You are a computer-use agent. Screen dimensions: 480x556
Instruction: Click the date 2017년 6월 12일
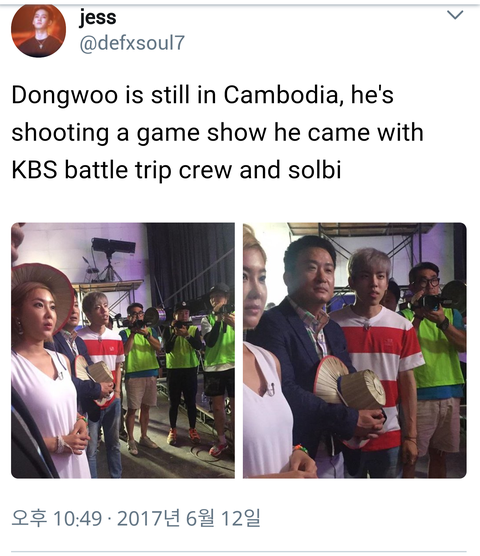188,518
